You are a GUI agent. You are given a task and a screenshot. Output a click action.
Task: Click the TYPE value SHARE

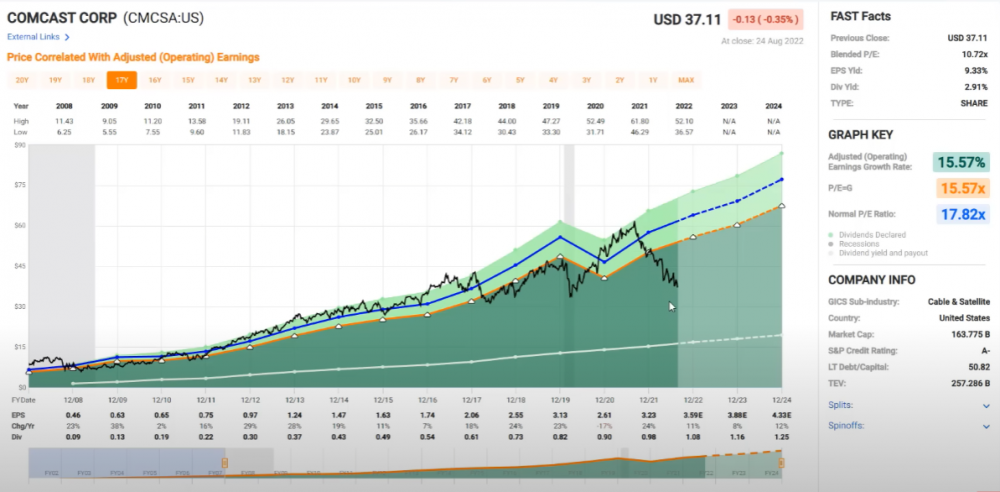tap(976, 103)
